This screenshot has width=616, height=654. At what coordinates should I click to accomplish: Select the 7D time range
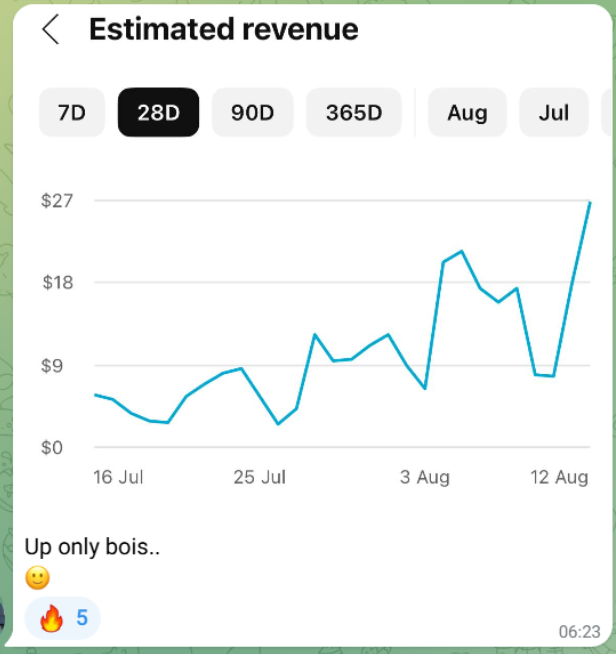coord(71,112)
